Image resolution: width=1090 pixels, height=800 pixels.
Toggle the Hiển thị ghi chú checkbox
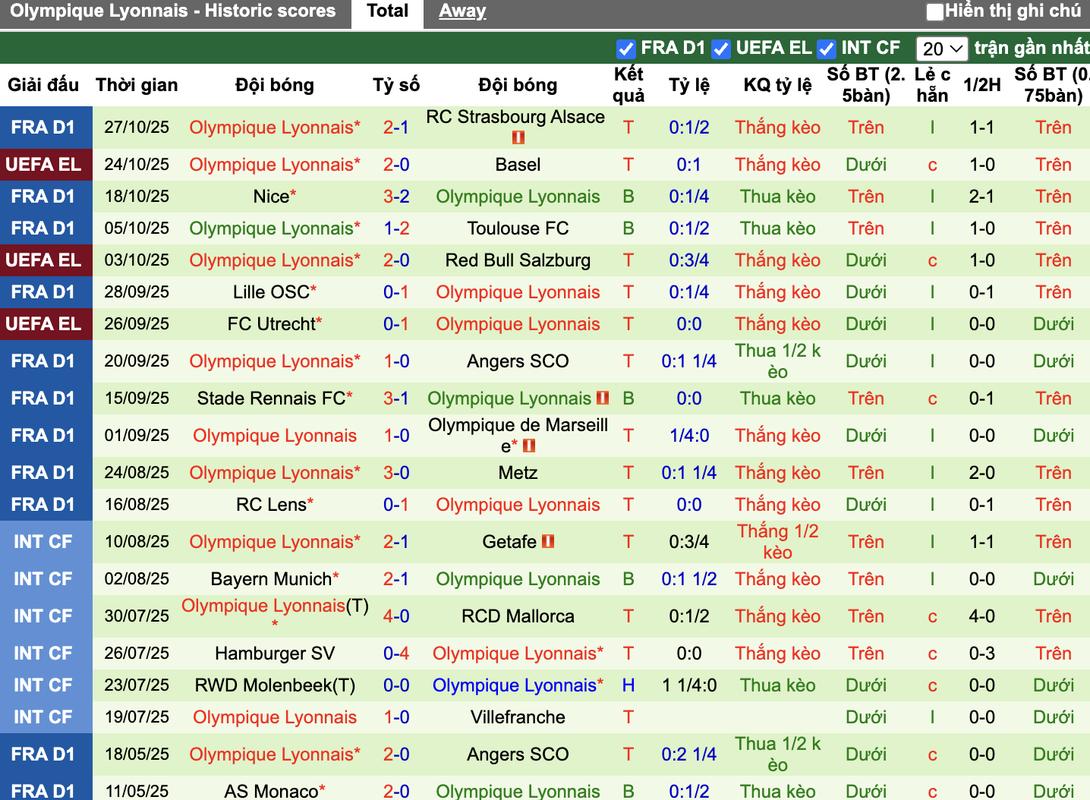pos(935,12)
